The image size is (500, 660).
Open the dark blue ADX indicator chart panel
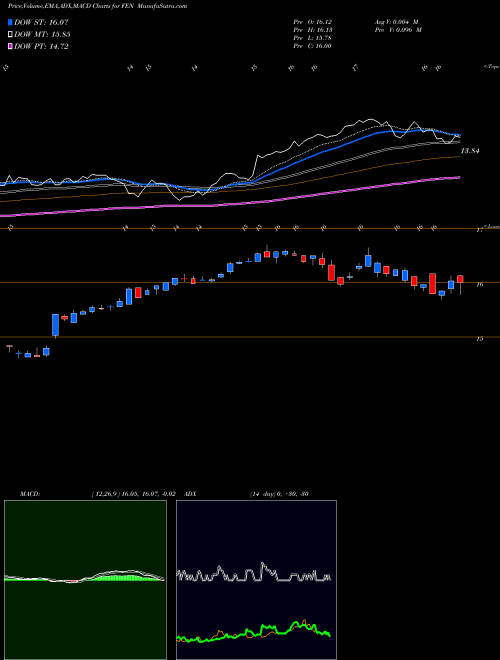point(256,580)
